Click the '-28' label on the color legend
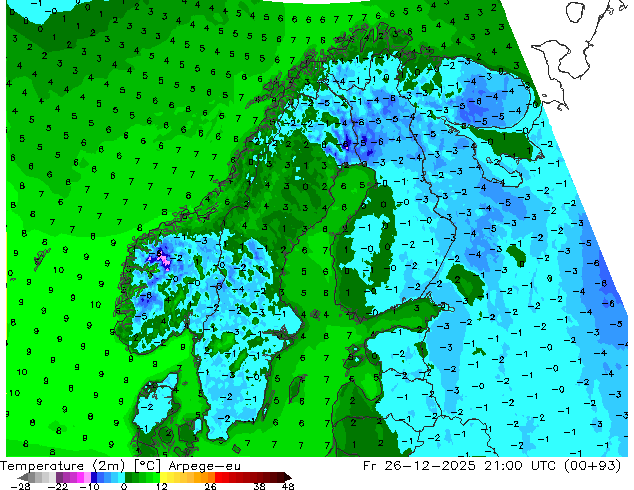 pyautogui.click(x=20, y=486)
